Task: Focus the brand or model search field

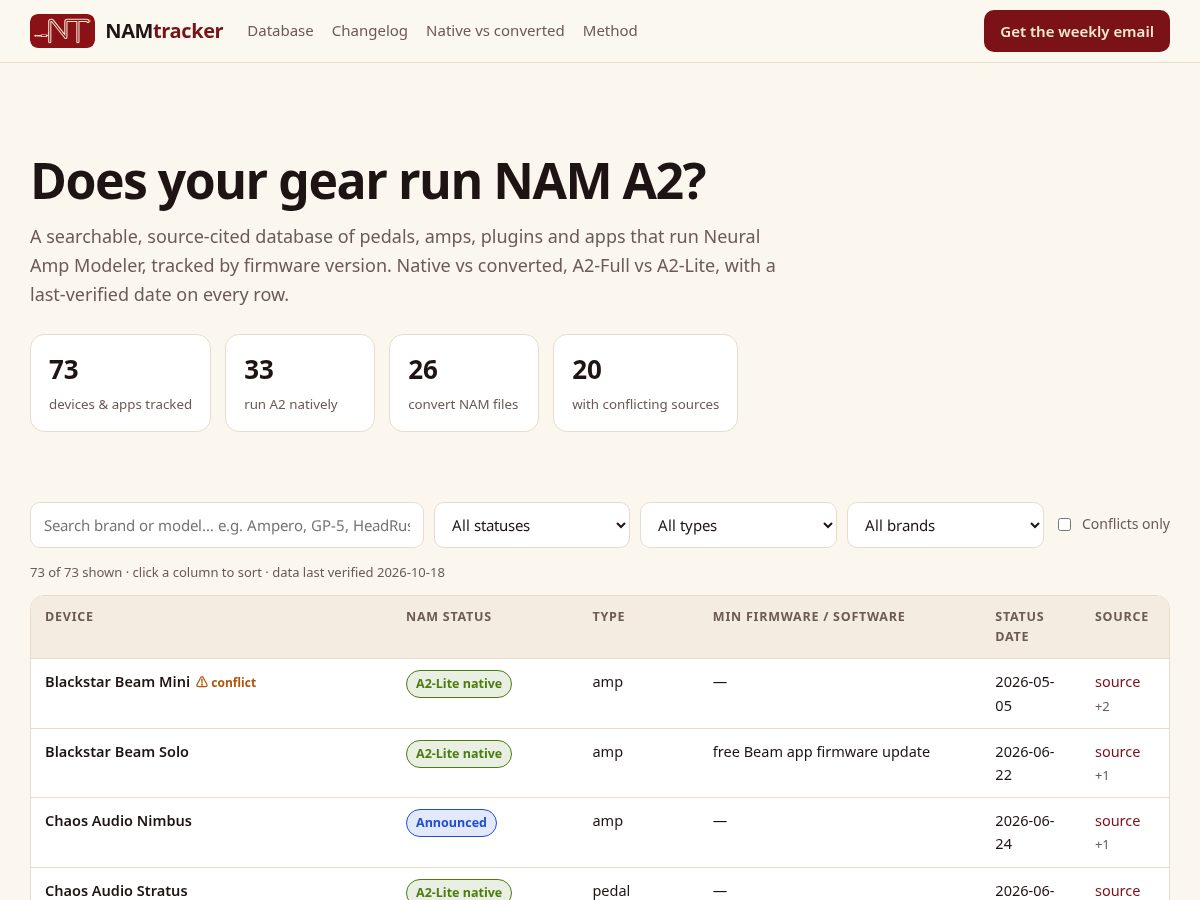Action: [x=227, y=525]
